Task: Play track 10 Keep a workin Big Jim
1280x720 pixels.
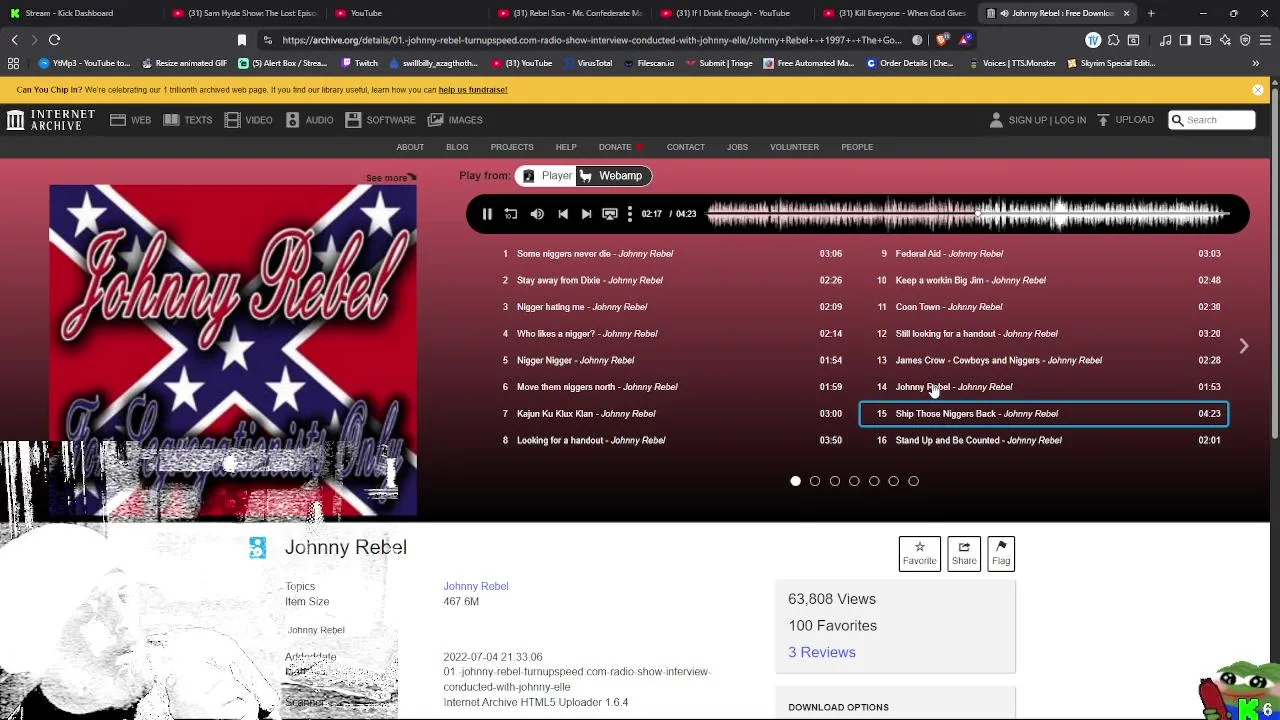Action: pyautogui.click(x=1044, y=280)
